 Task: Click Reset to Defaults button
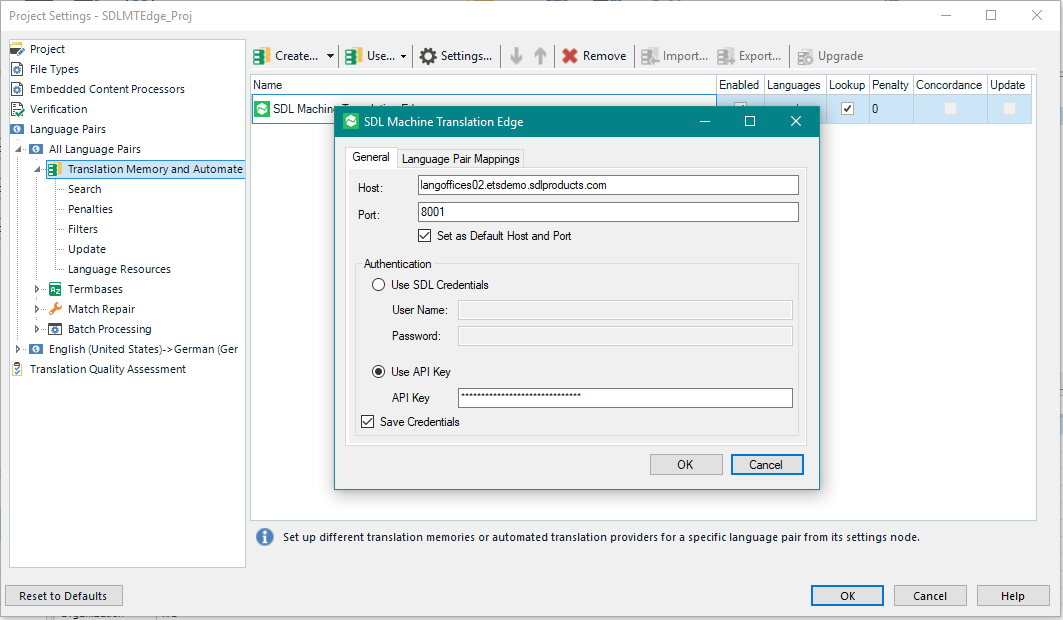(x=64, y=596)
